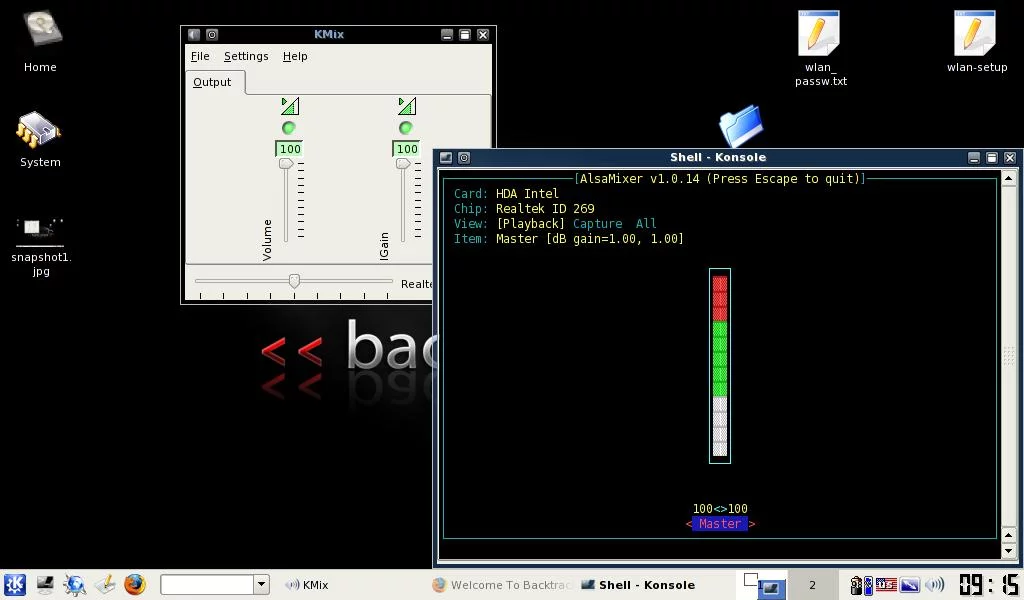Launch Firefox from the taskbar
Viewport: 1024px width, 600px height.
(135, 584)
